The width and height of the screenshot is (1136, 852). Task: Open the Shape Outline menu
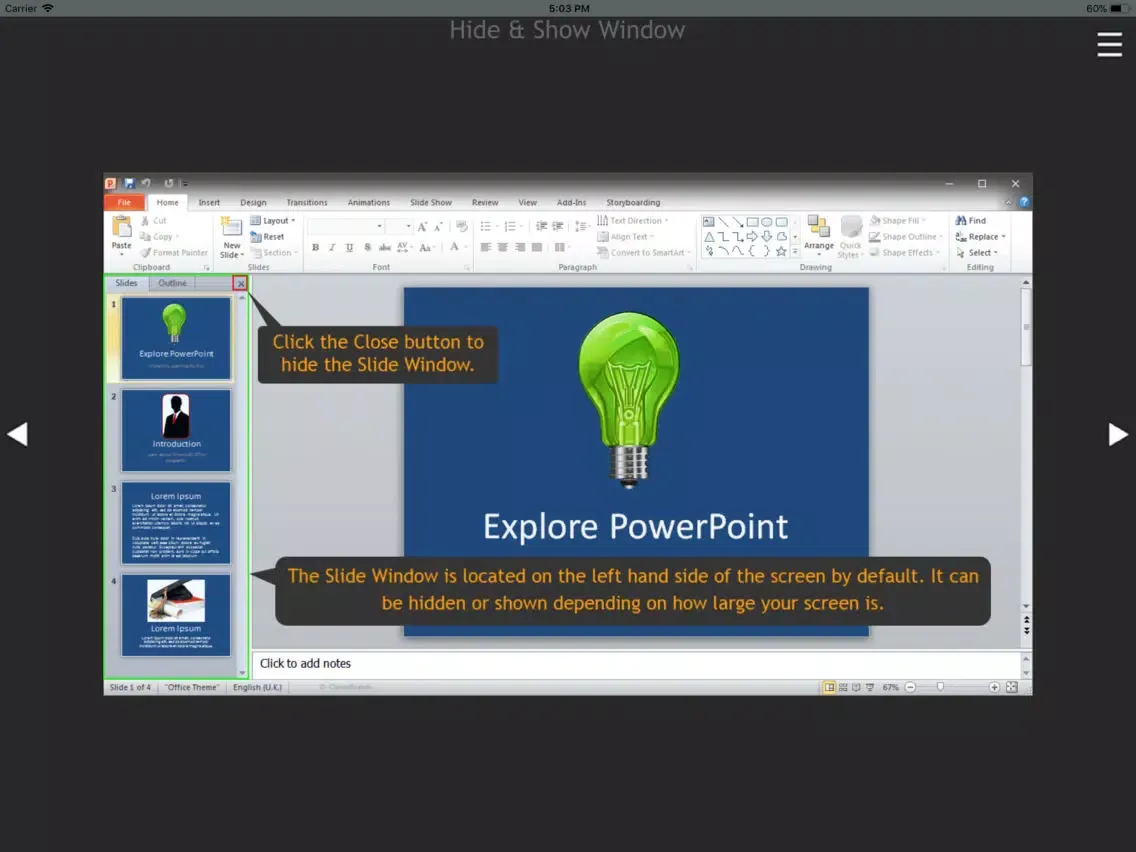pyautogui.click(x=906, y=236)
